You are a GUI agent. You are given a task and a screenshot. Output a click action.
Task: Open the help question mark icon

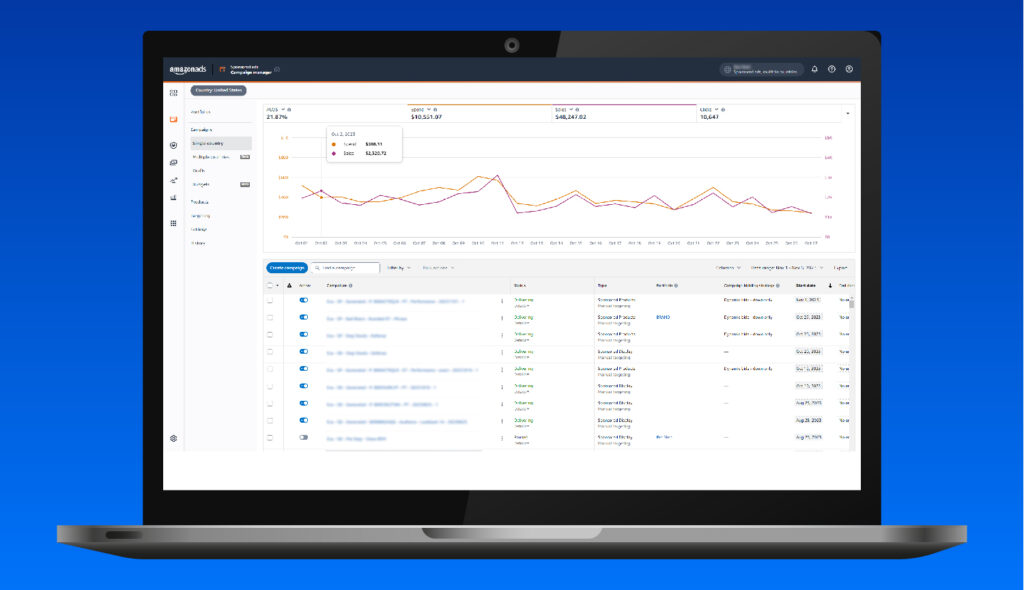point(831,69)
